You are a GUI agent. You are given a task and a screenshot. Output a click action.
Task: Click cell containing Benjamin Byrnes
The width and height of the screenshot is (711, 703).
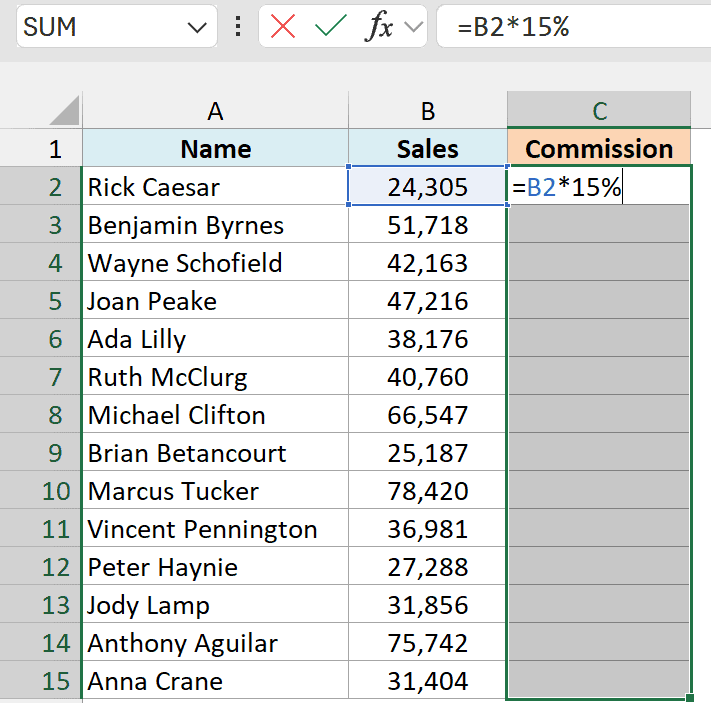pyautogui.click(x=215, y=225)
